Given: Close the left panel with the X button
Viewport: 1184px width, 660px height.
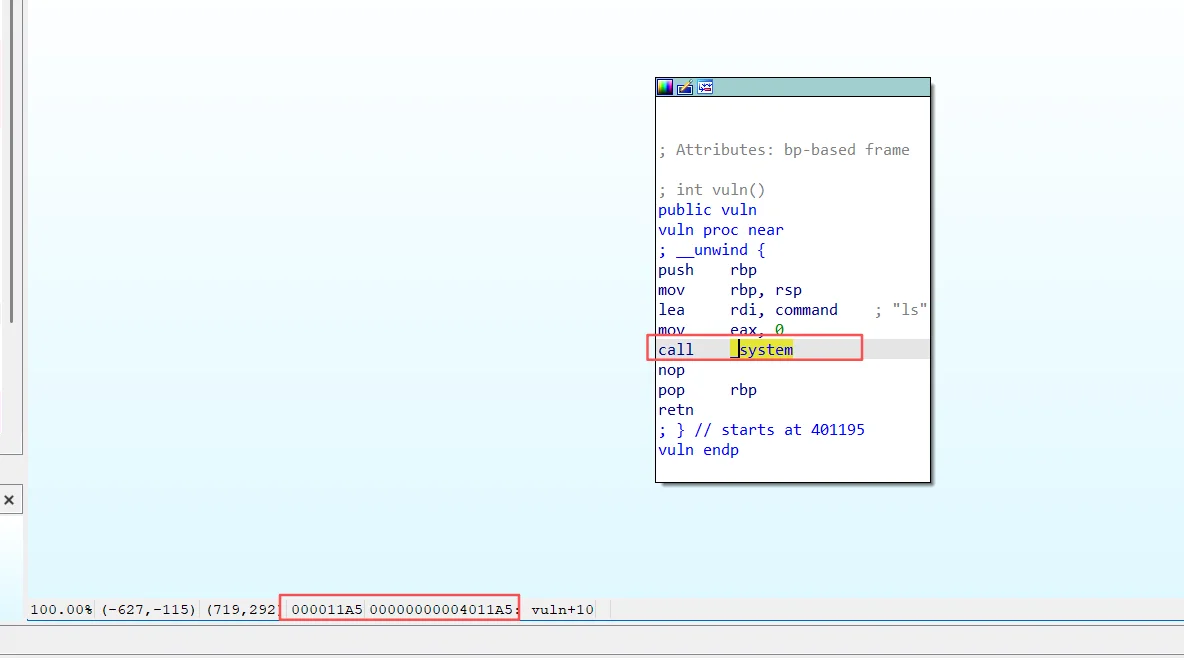Looking at the screenshot, I should (9, 499).
